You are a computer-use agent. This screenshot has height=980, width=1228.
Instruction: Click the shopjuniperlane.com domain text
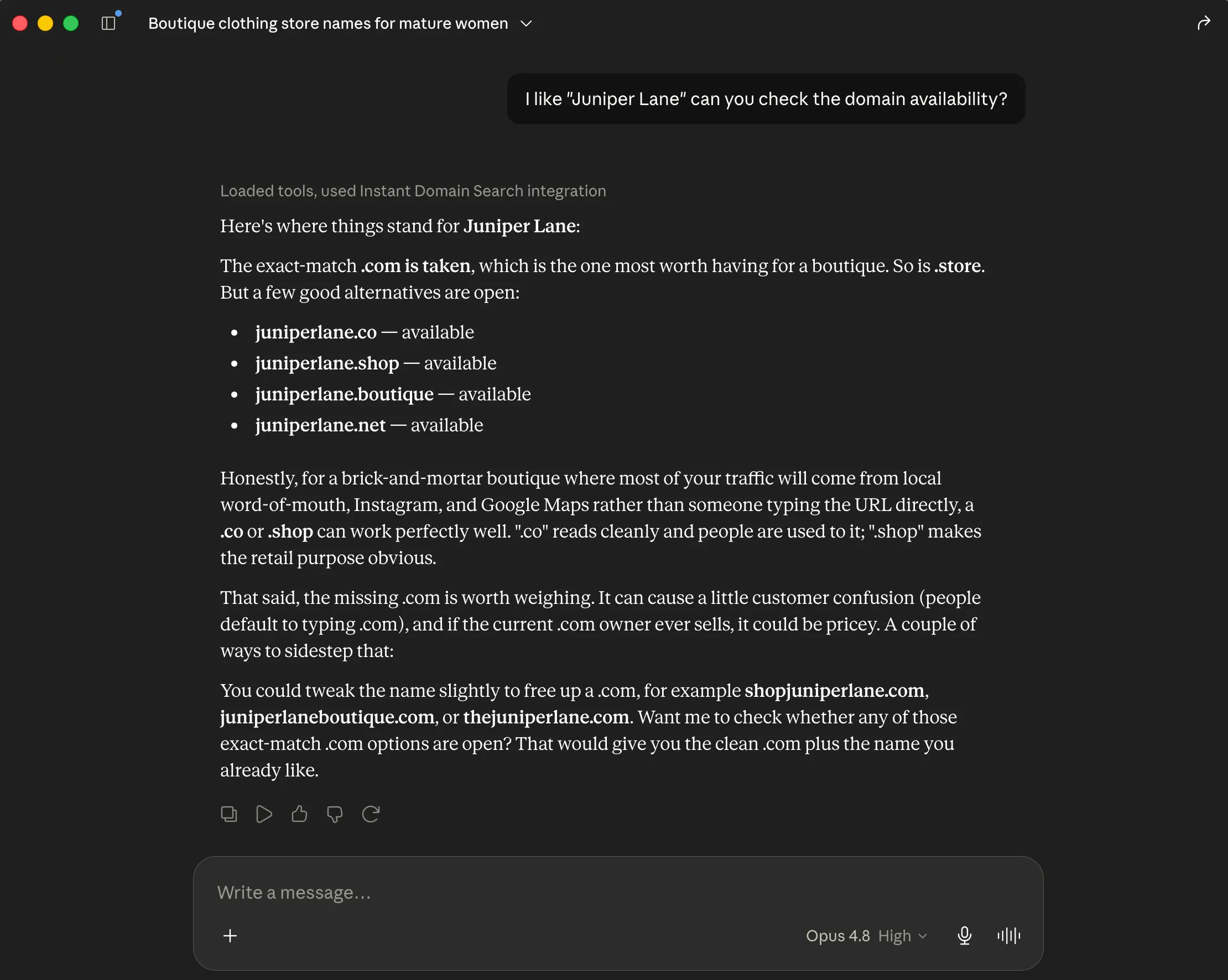(834, 690)
